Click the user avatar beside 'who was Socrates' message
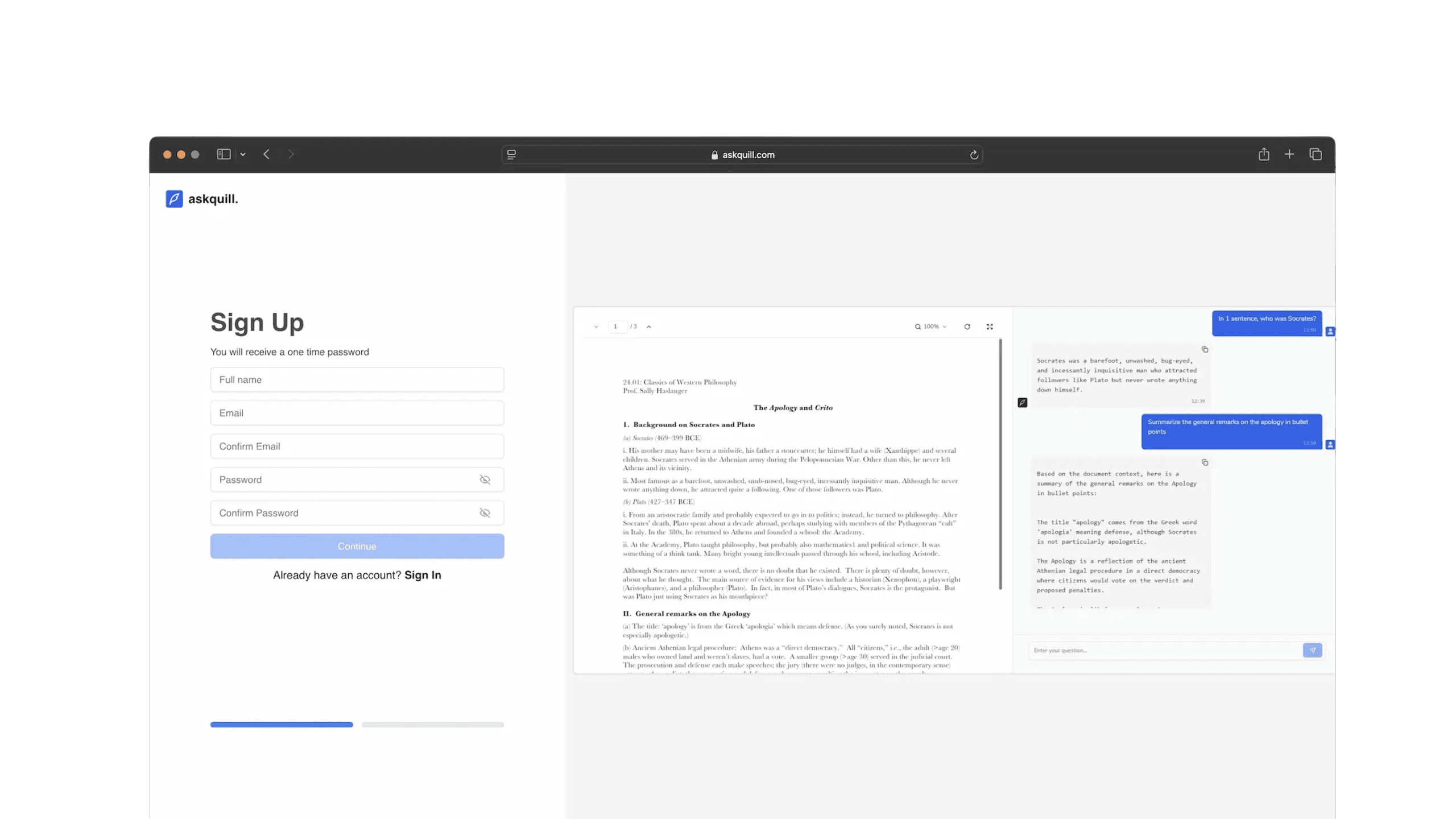Viewport: 1456px width, 819px height. click(x=1330, y=331)
